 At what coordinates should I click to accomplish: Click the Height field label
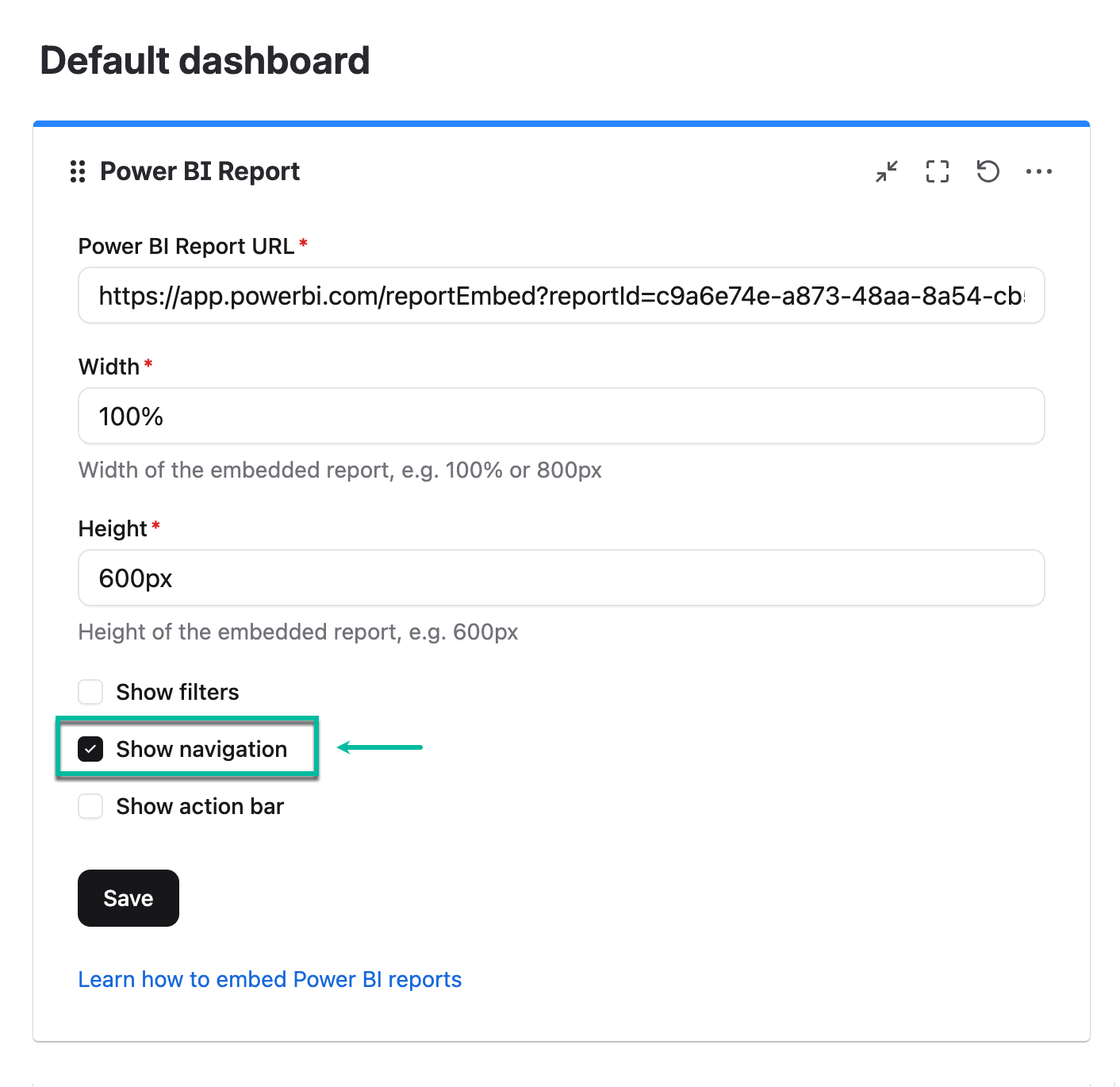[x=113, y=528]
